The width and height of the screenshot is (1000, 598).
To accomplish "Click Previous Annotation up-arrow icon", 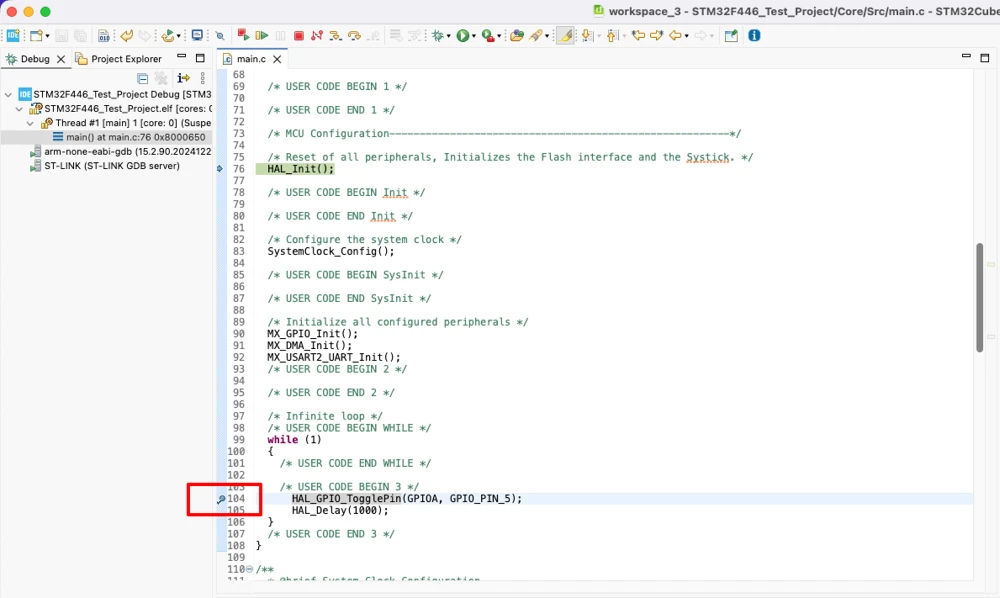I will 612,36.
